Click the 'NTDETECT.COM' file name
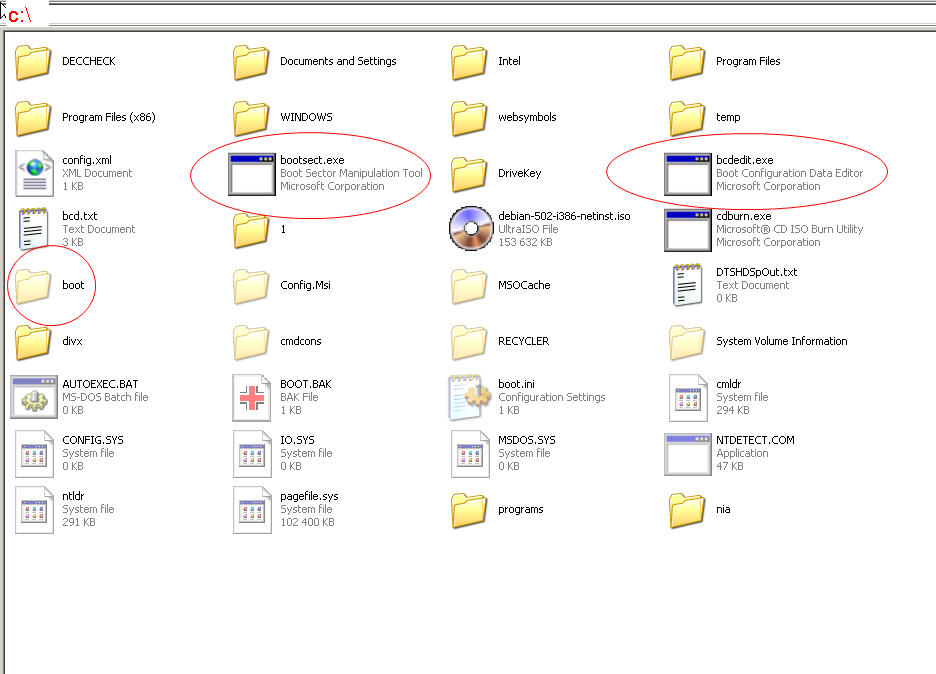Viewport: 936px width, 674px height. [x=755, y=440]
